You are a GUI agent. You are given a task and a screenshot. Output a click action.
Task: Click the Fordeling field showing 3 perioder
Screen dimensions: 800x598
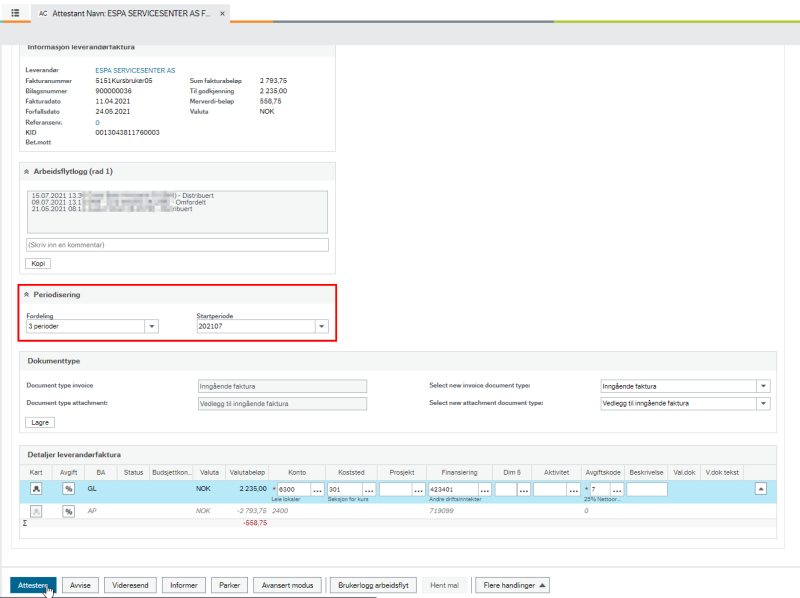click(x=86, y=326)
